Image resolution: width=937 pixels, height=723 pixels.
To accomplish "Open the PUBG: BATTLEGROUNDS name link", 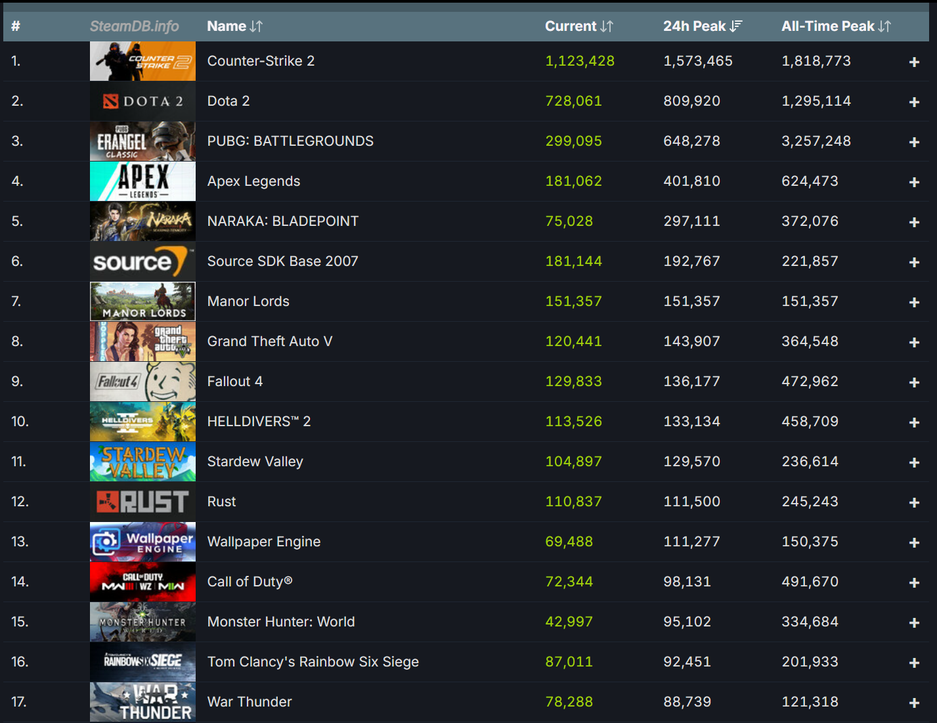I will tap(290, 141).
